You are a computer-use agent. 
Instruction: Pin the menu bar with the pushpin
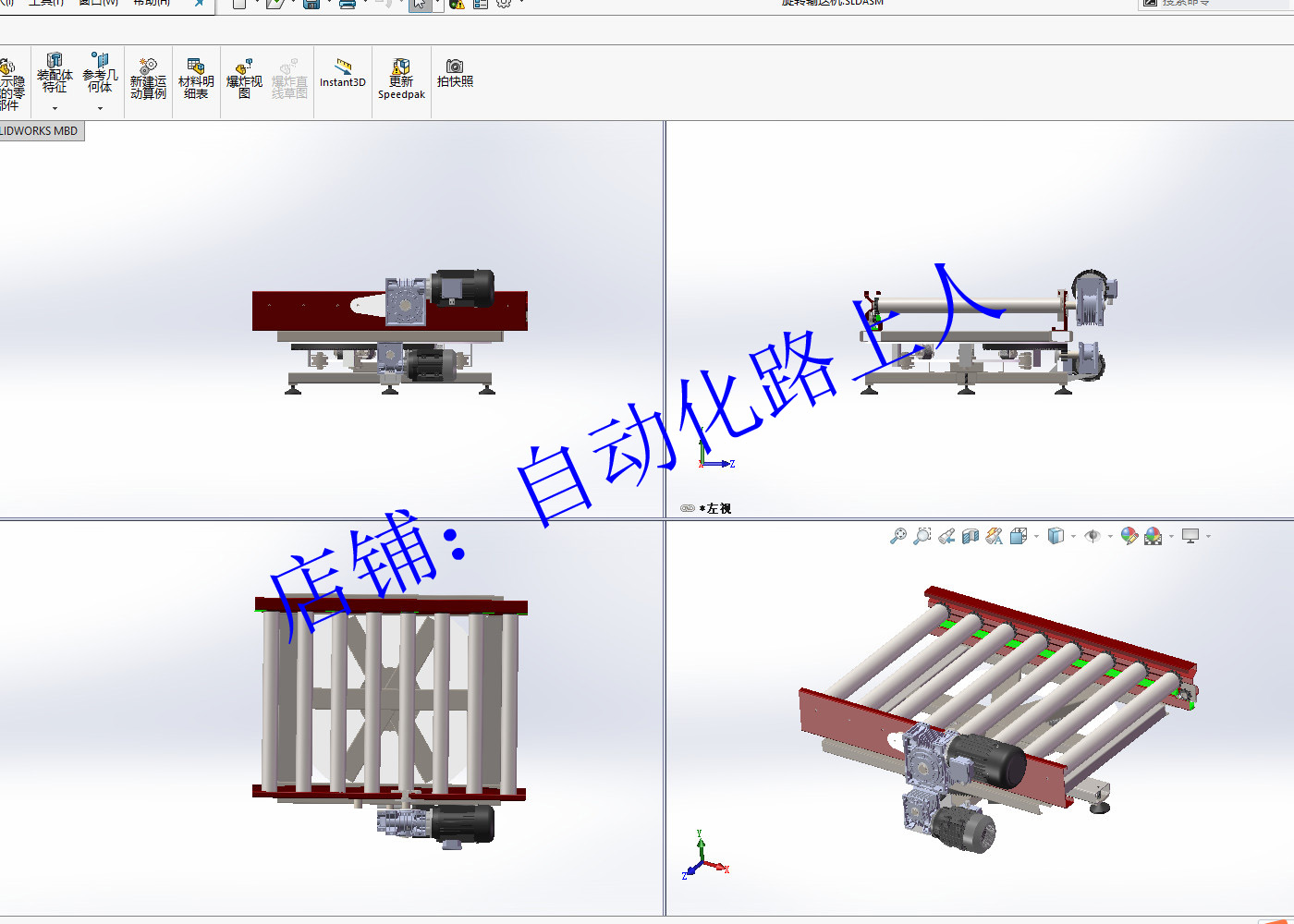[x=197, y=3]
